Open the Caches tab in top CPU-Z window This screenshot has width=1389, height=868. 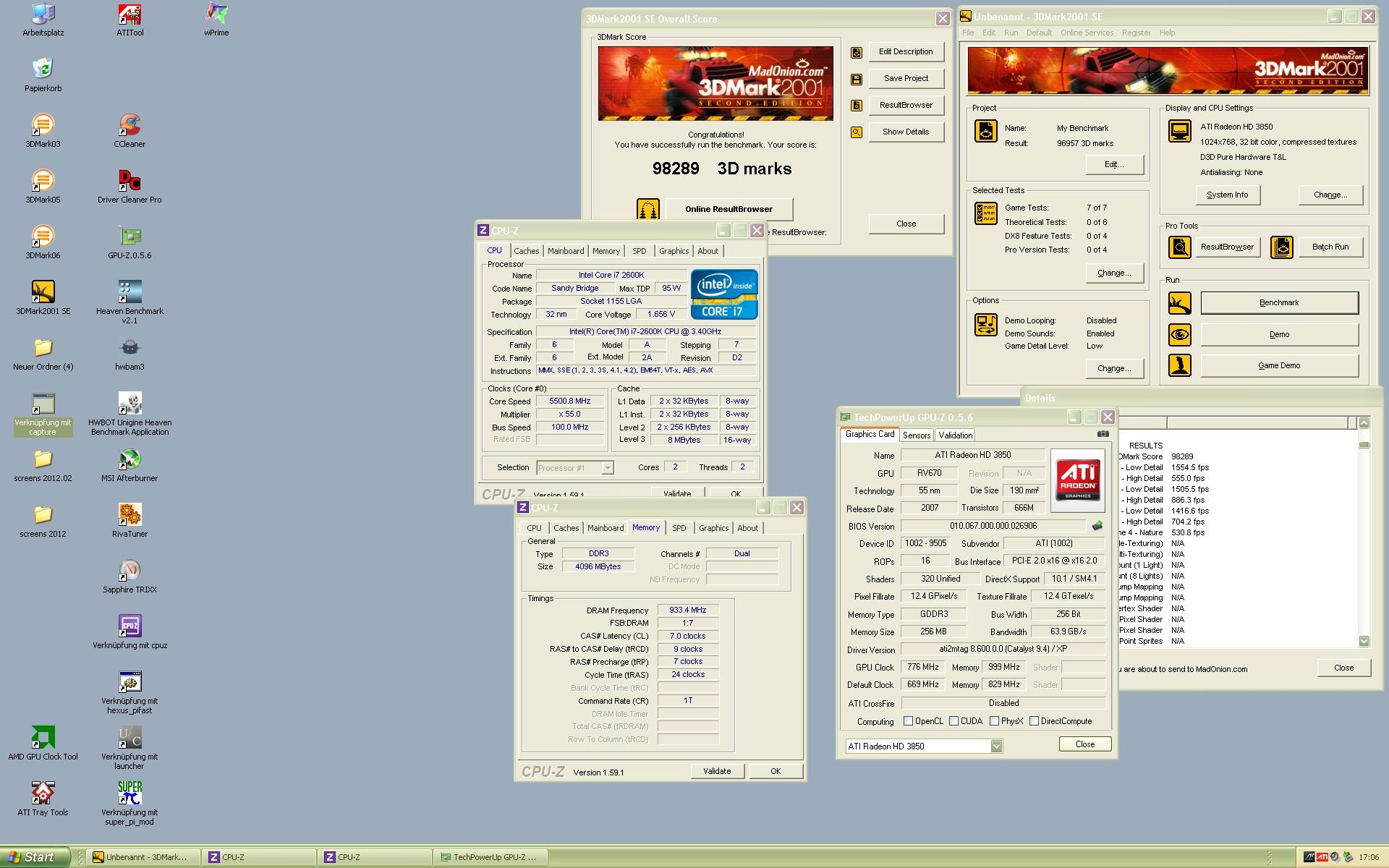(527, 251)
